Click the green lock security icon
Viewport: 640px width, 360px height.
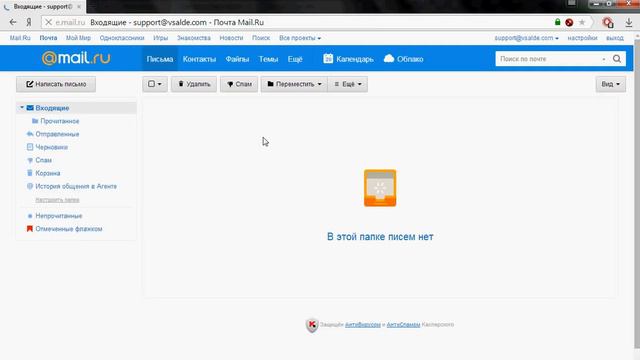(x=557, y=22)
